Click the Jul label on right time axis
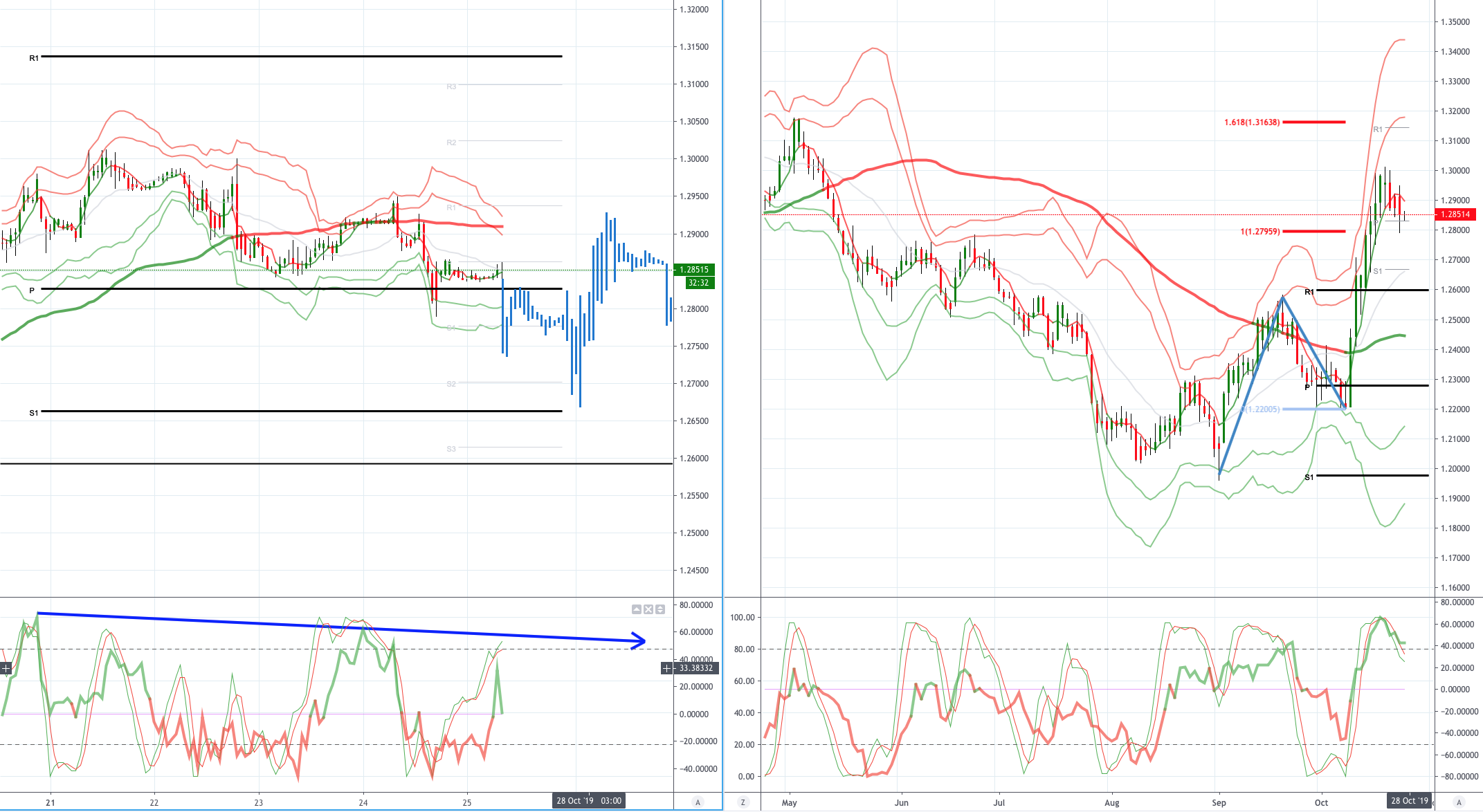The width and height of the screenshot is (1483, 812). click(999, 803)
